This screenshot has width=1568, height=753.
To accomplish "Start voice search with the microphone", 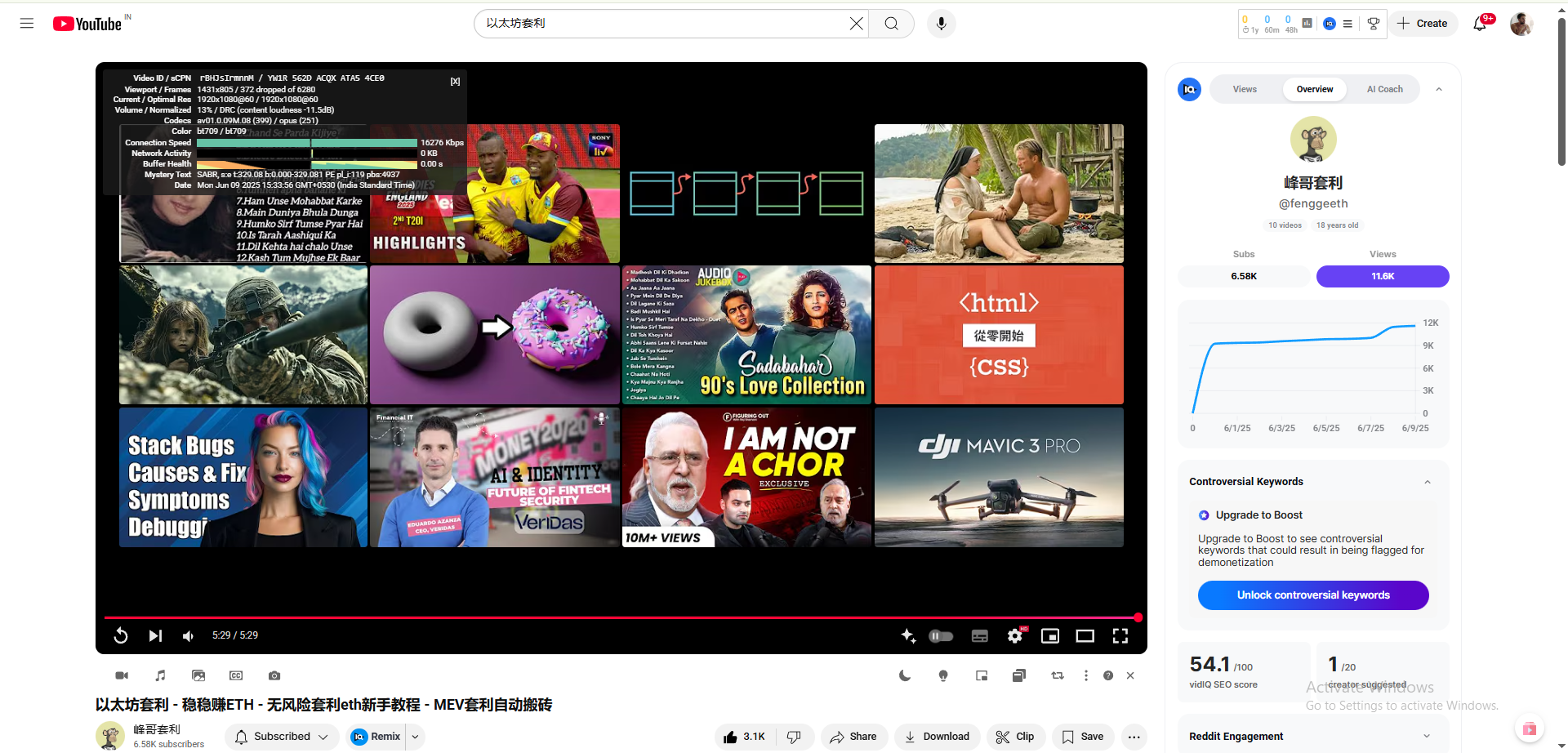I will (942, 24).
